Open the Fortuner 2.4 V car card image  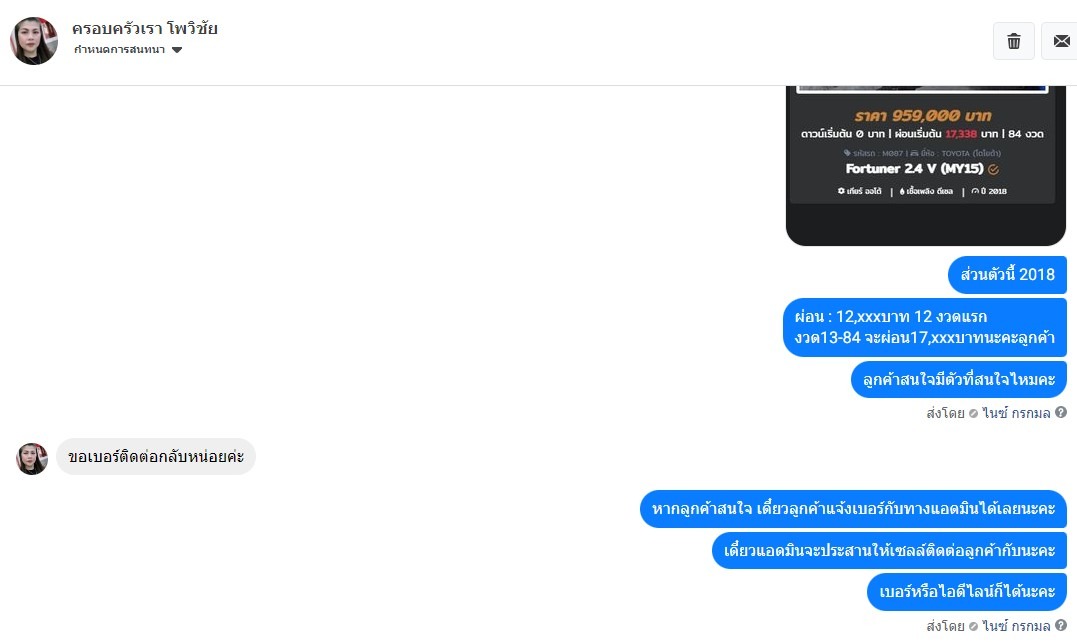(926, 165)
